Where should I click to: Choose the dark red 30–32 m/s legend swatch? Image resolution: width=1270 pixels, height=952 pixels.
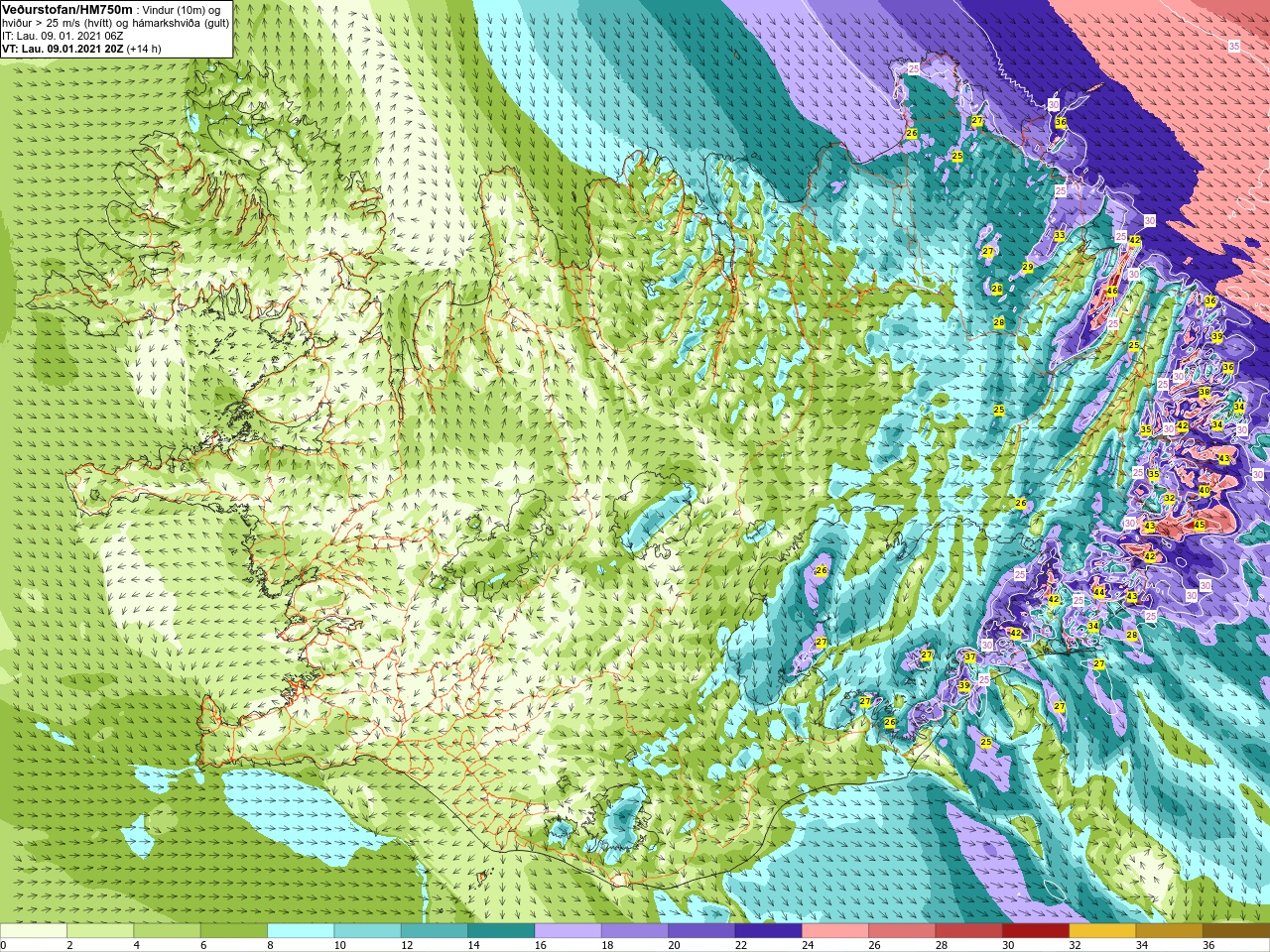[x=1036, y=931]
